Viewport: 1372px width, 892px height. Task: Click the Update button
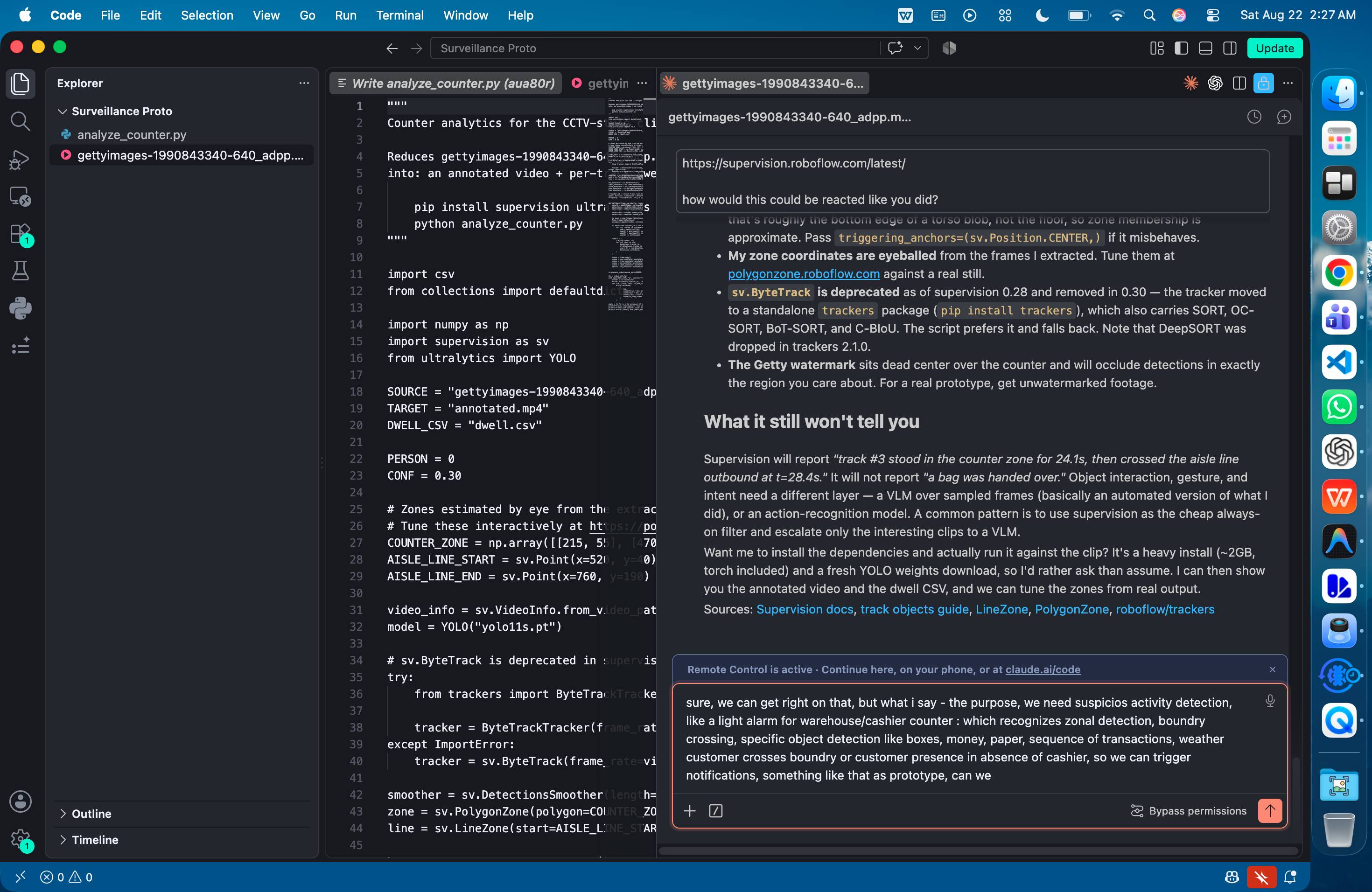pyautogui.click(x=1274, y=49)
